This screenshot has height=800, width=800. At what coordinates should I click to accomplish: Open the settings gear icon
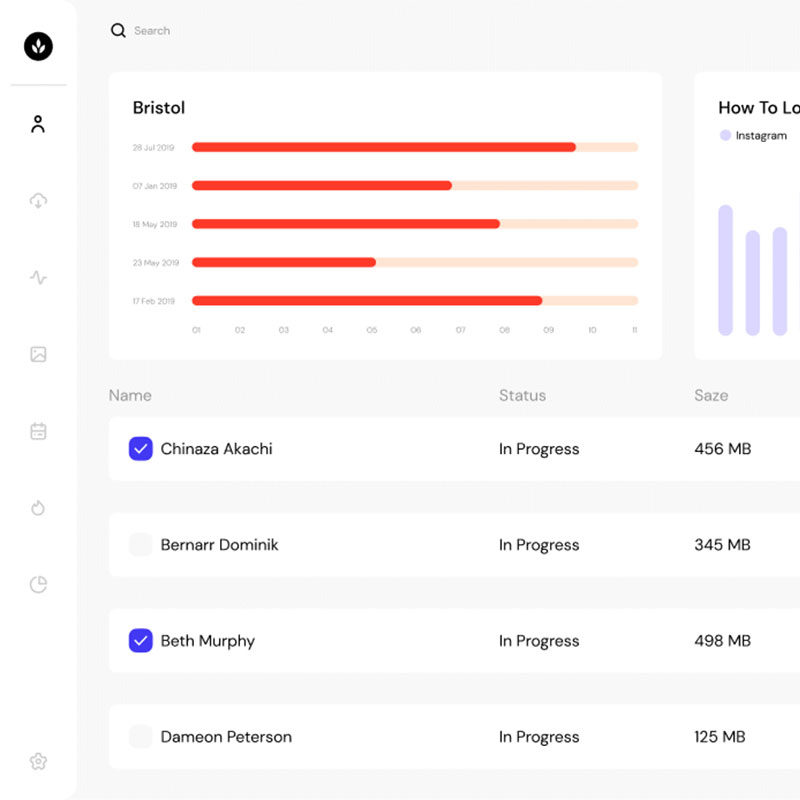pos(38,762)
